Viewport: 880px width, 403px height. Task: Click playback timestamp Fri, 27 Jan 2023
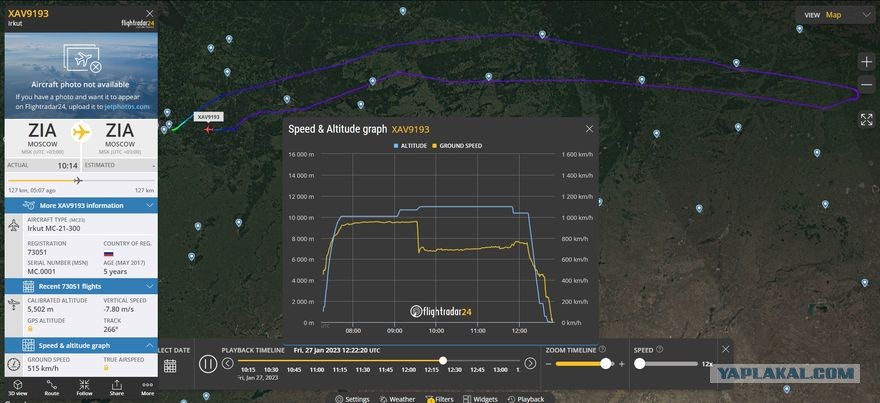tap(337, 350)
